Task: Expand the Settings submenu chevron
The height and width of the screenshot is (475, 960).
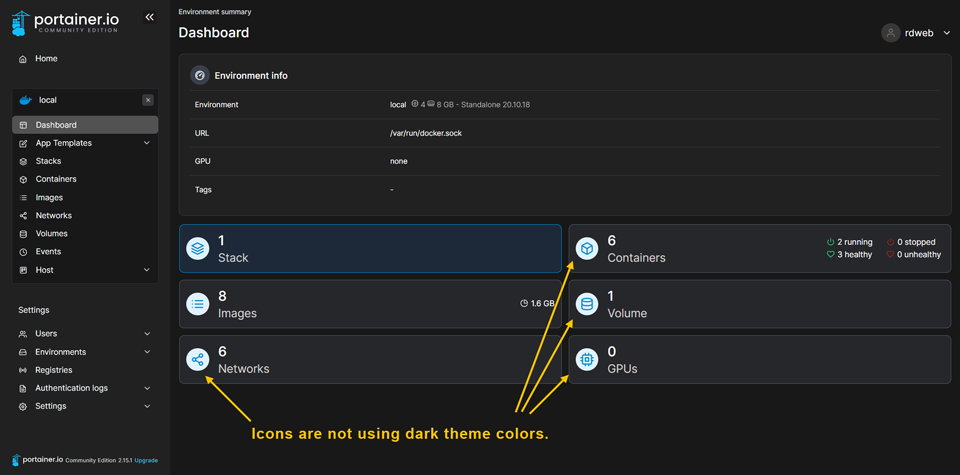Action: pyautogui.click(x=147, y=406)
